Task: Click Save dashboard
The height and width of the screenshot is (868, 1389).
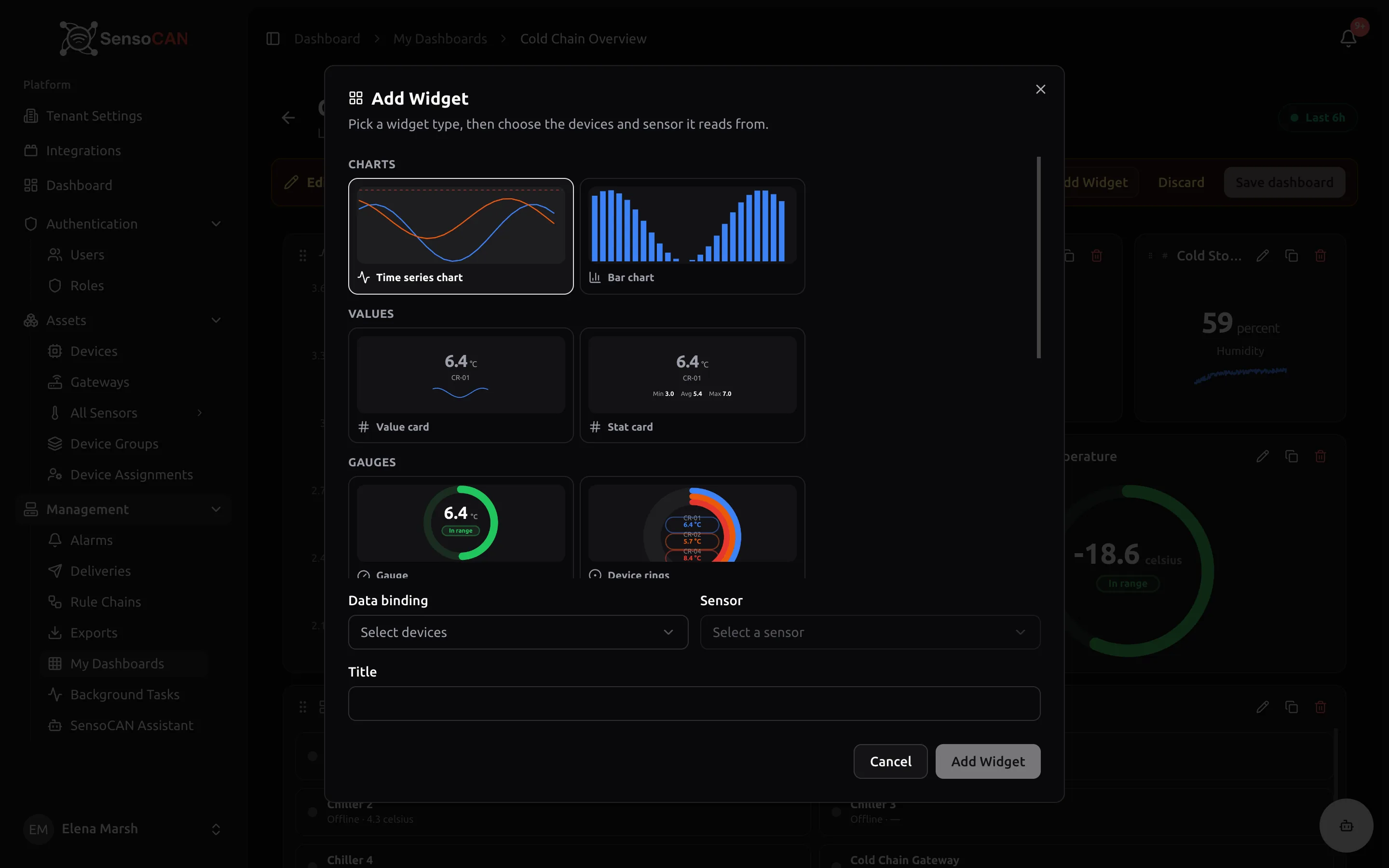Action: (1284, 183)
